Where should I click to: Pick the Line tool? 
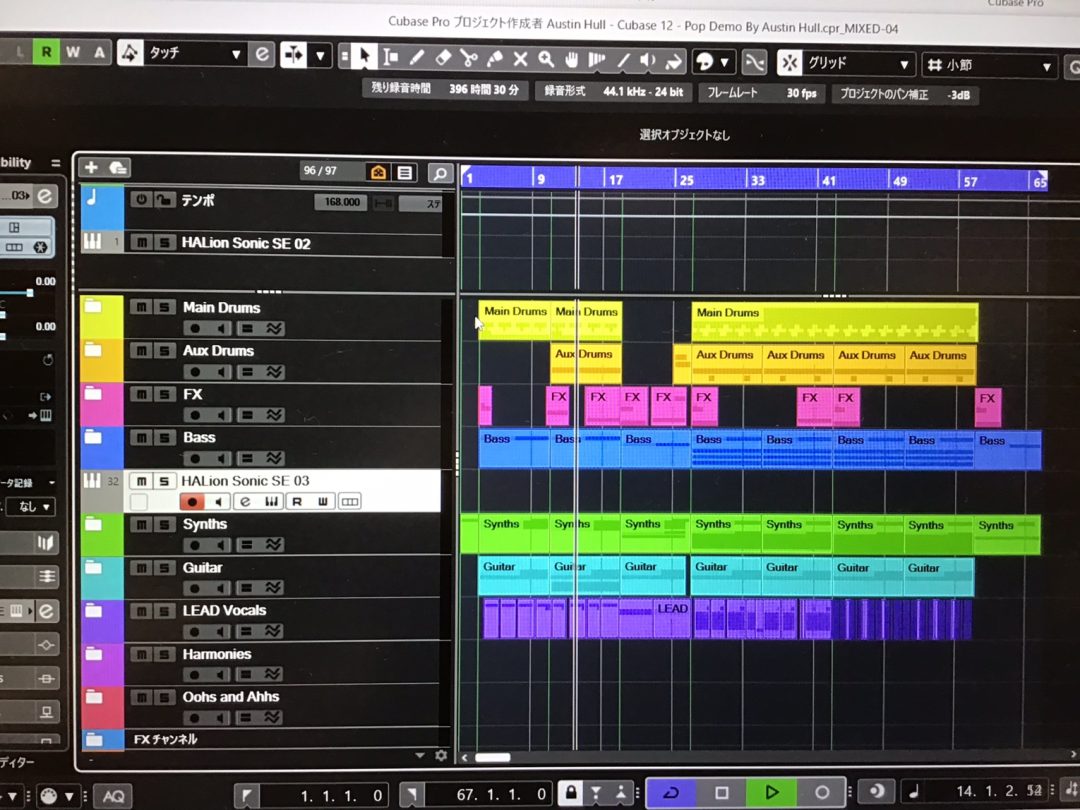tap(623, 61)
